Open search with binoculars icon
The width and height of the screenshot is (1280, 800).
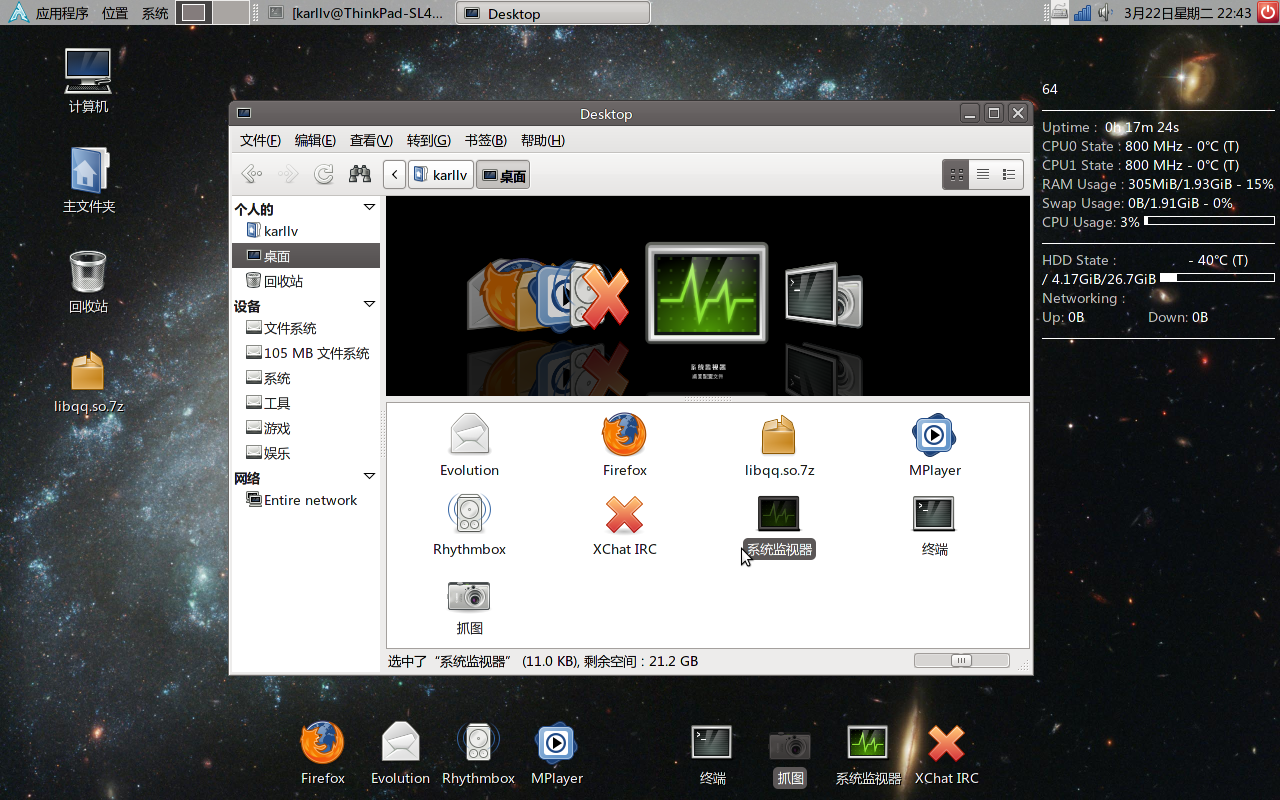(x=360, y=174)
